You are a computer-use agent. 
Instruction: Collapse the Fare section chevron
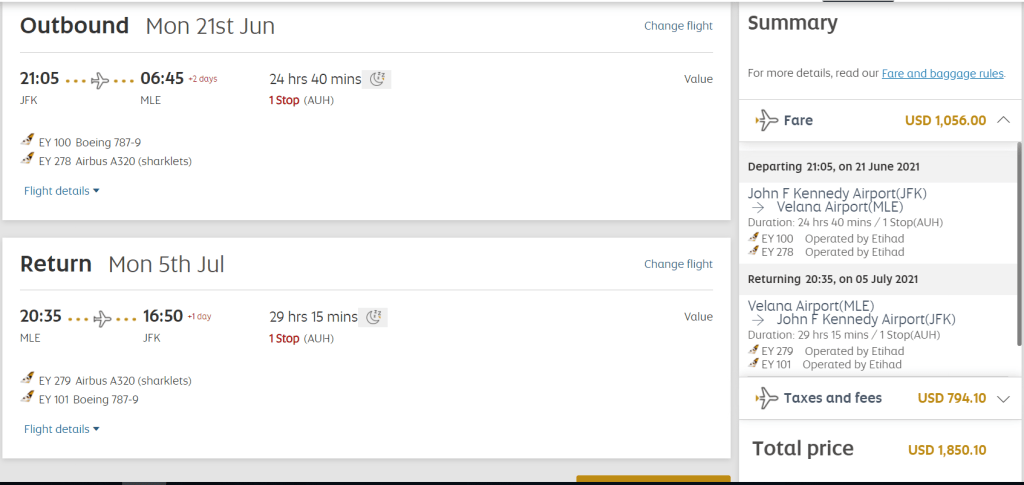(1004, 120)
